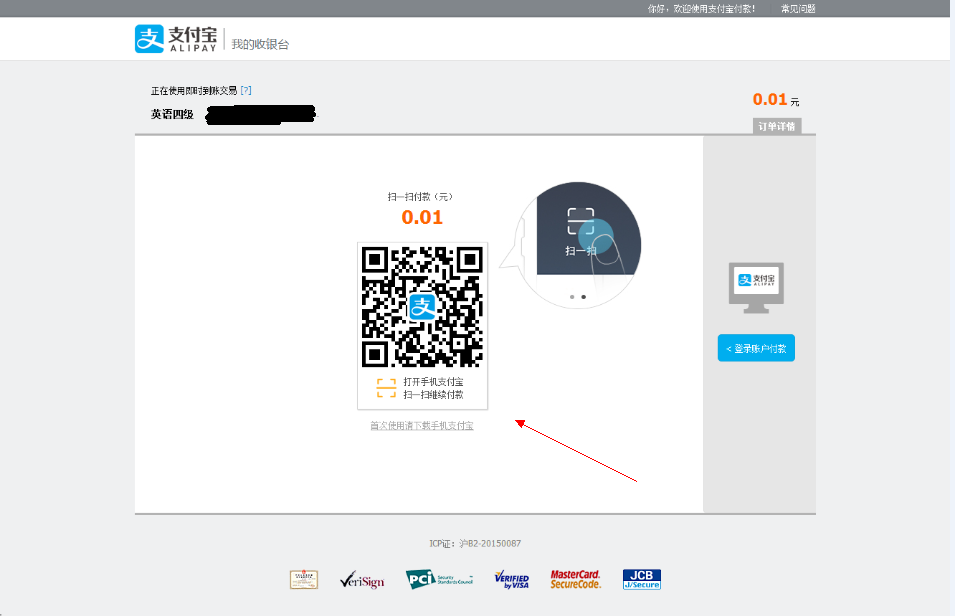Click the Alipay logo in the QR code center
This screenshot has height=616, width=955.
pos(422,306)
